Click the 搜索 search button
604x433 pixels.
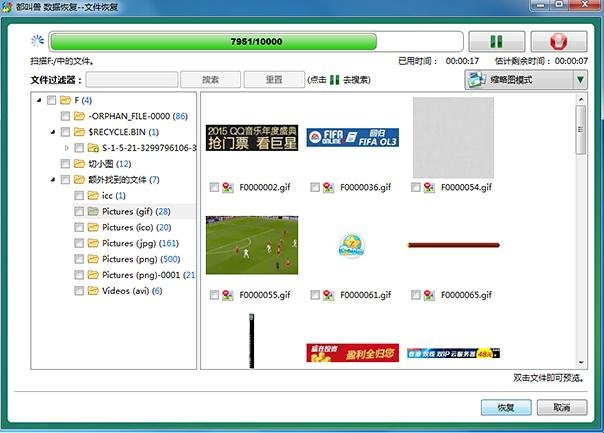[210, 80]
